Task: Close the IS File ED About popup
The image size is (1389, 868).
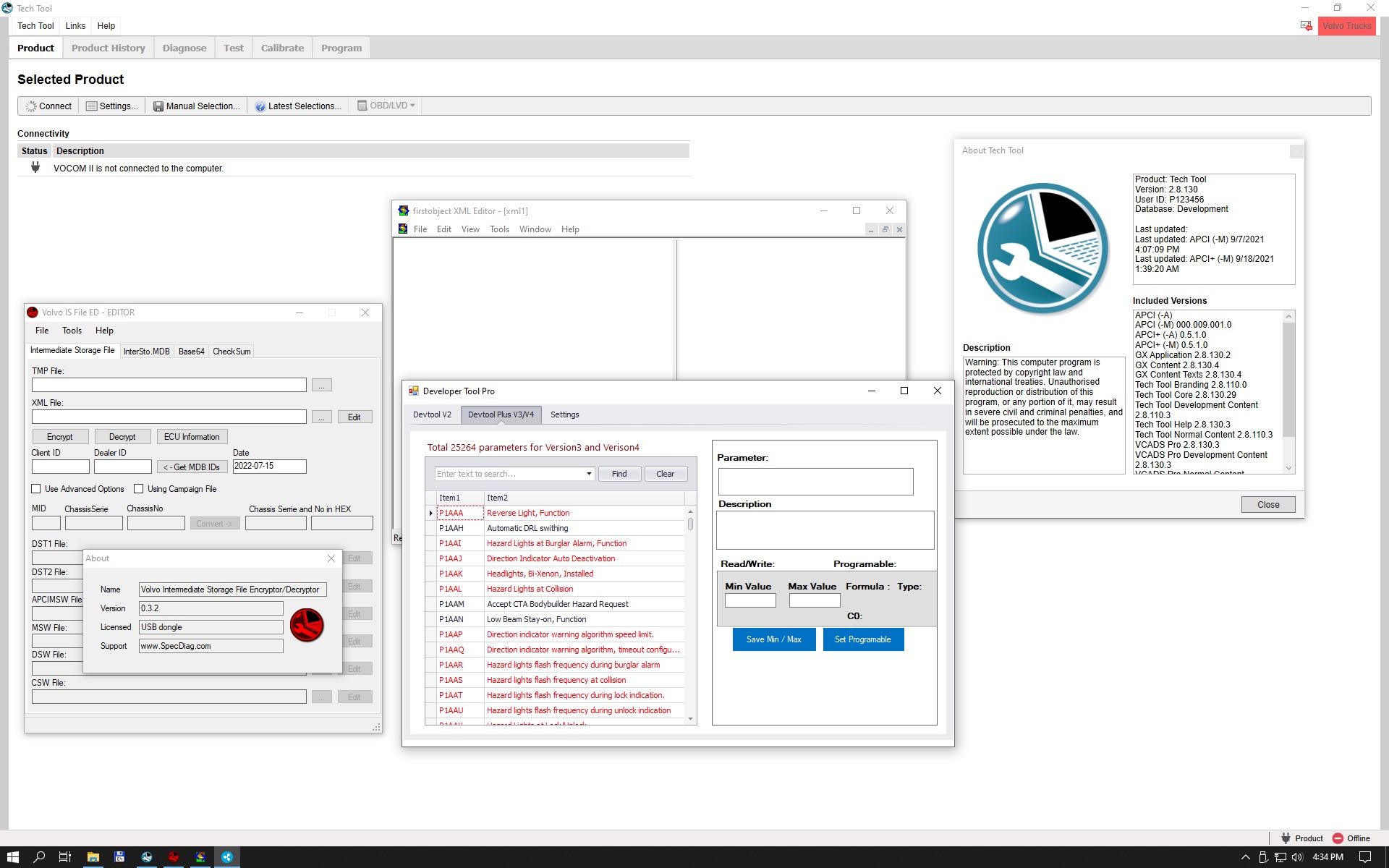Action: [x=331, y=558]
